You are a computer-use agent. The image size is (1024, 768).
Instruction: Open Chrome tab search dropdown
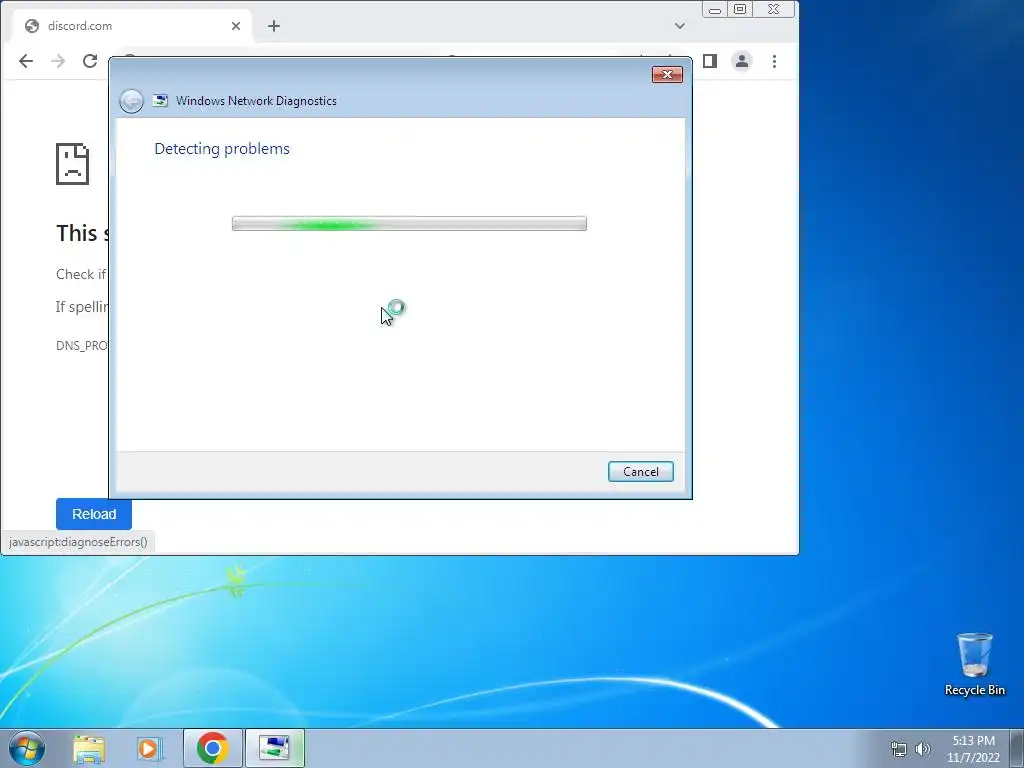point(680,26)
